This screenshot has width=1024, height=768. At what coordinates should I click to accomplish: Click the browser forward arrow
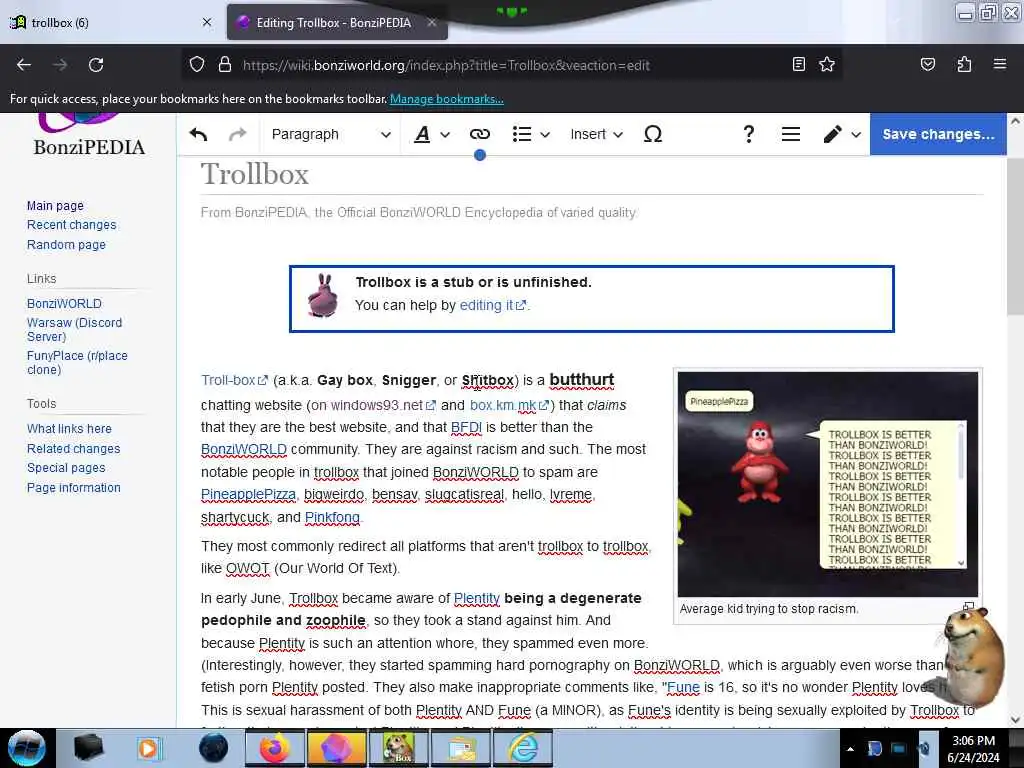click(x=59, y=65)
